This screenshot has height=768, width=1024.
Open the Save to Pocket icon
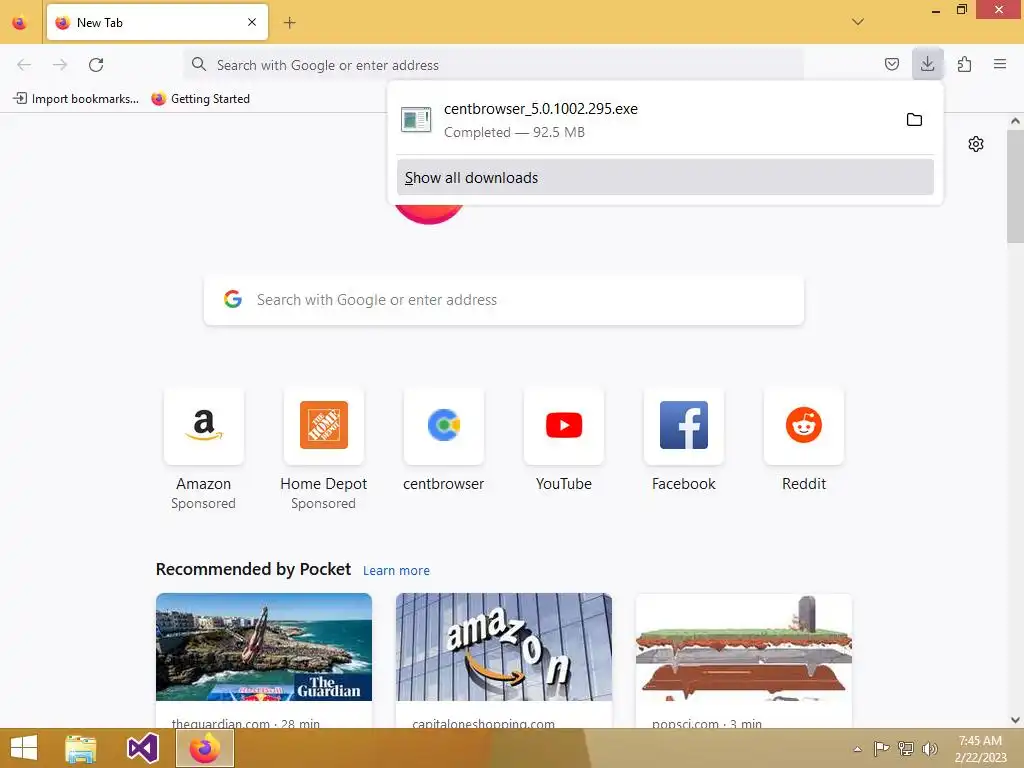pyautogui.click(x=891, y=64)
